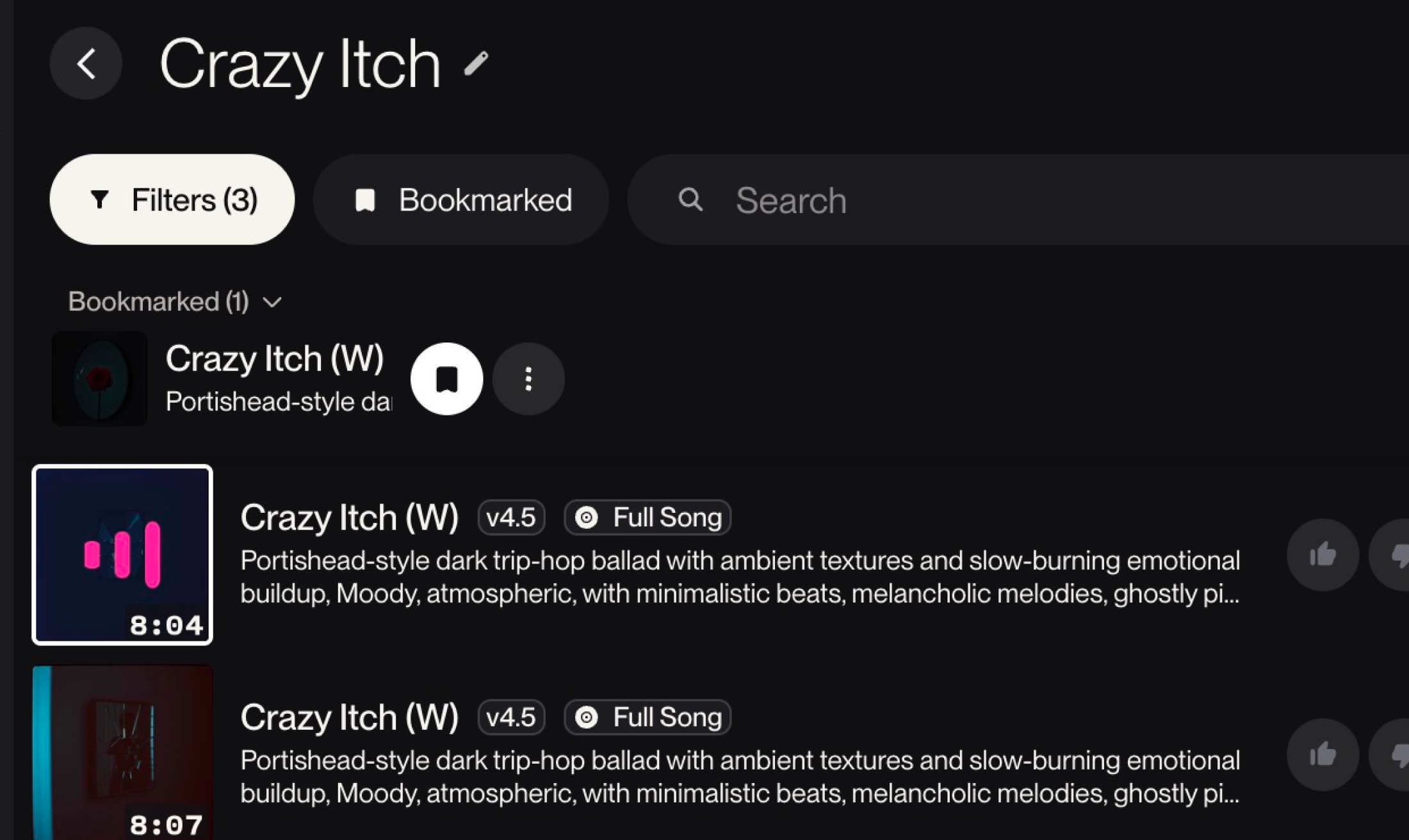This screenshot has height=840, width=1409.
Task: Remove bookmark from pinned Crazy Itch (W)
Action: tap(446, 379)
